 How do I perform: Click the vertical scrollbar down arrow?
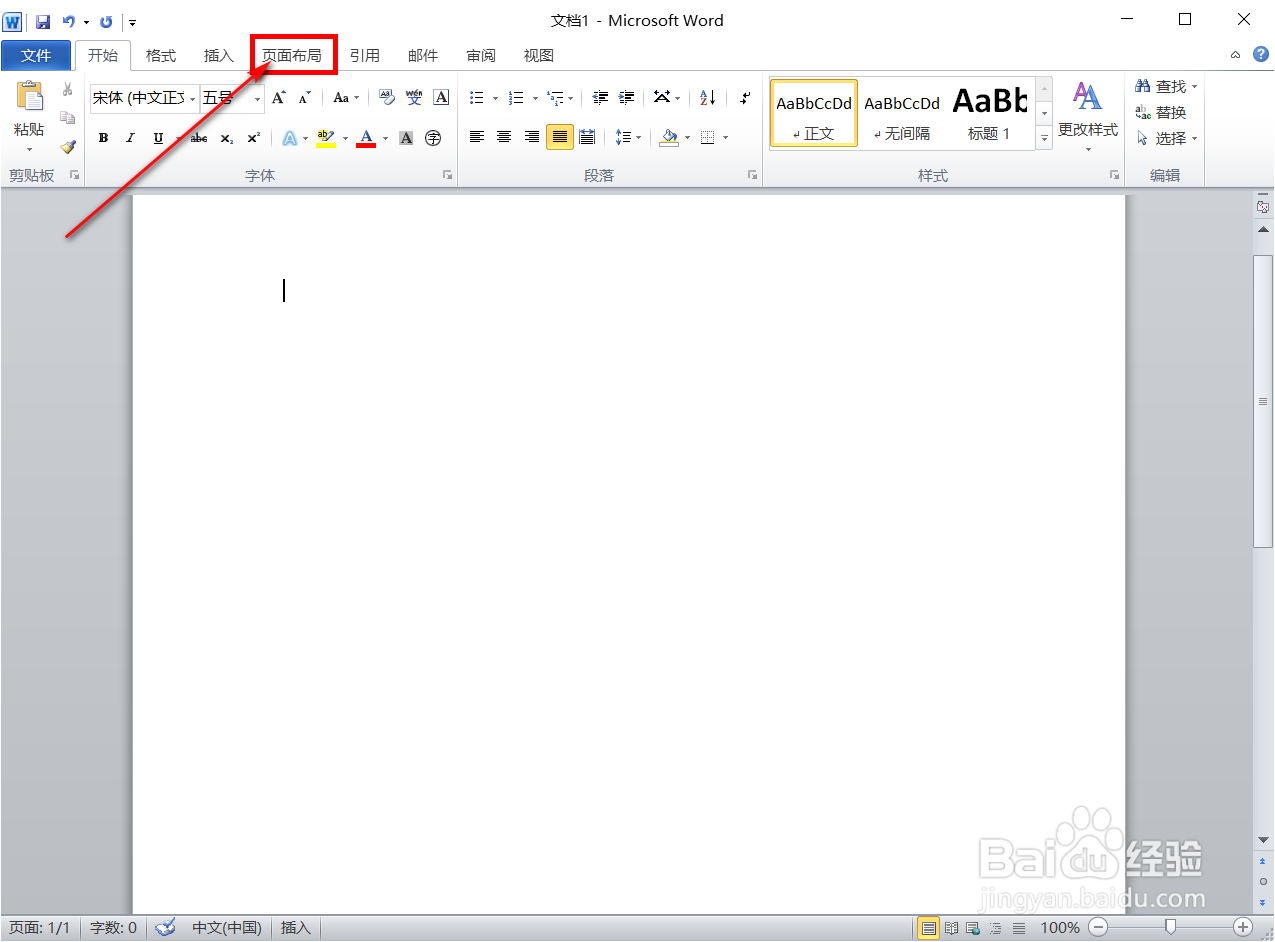pos(1263,841)
